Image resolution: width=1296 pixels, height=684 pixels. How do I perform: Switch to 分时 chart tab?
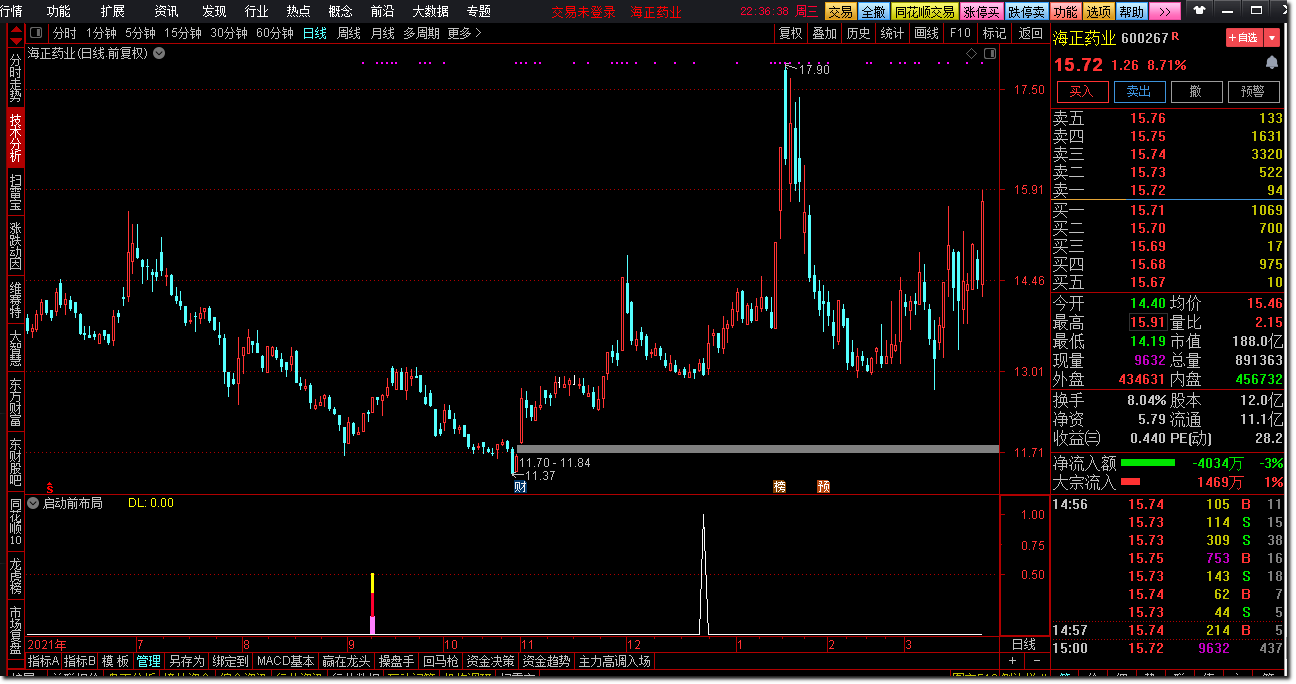point(65,33)
